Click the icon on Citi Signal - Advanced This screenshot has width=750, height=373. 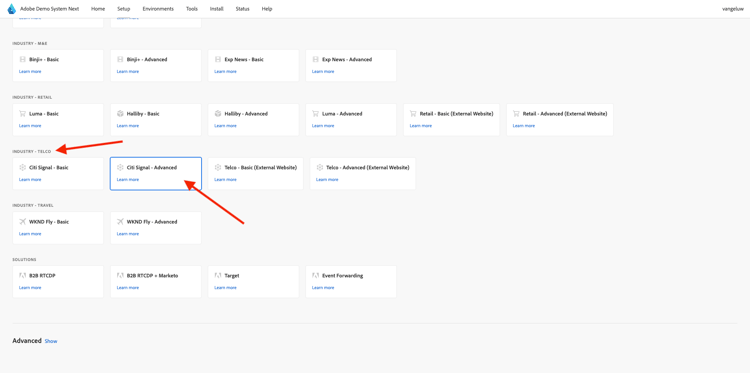pyautogui.click(x=120, y=168)
